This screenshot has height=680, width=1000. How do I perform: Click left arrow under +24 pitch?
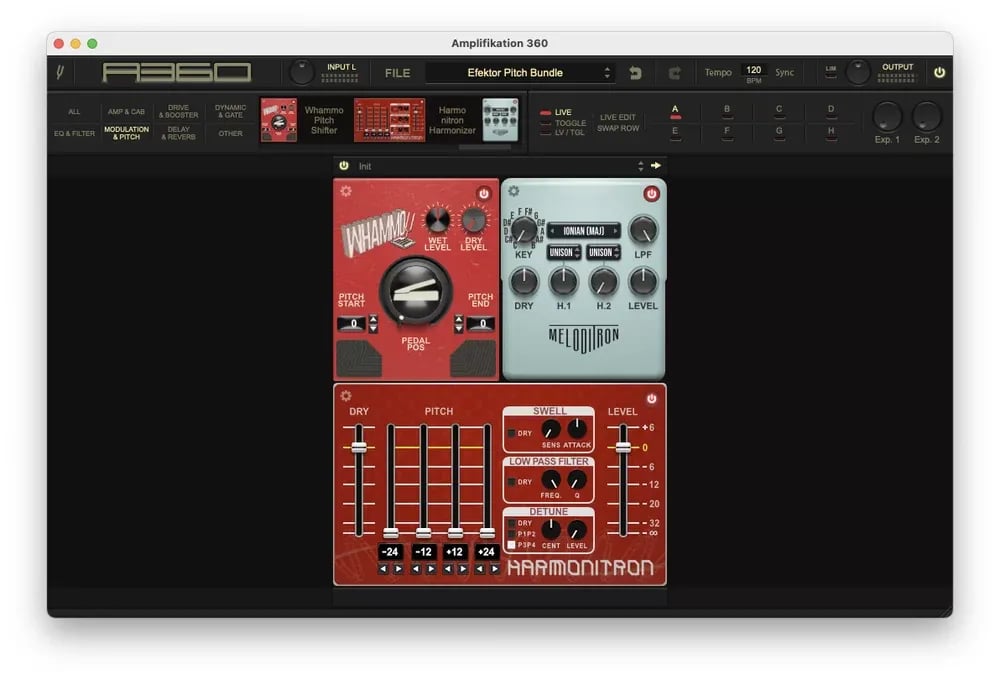pos(479,569)
